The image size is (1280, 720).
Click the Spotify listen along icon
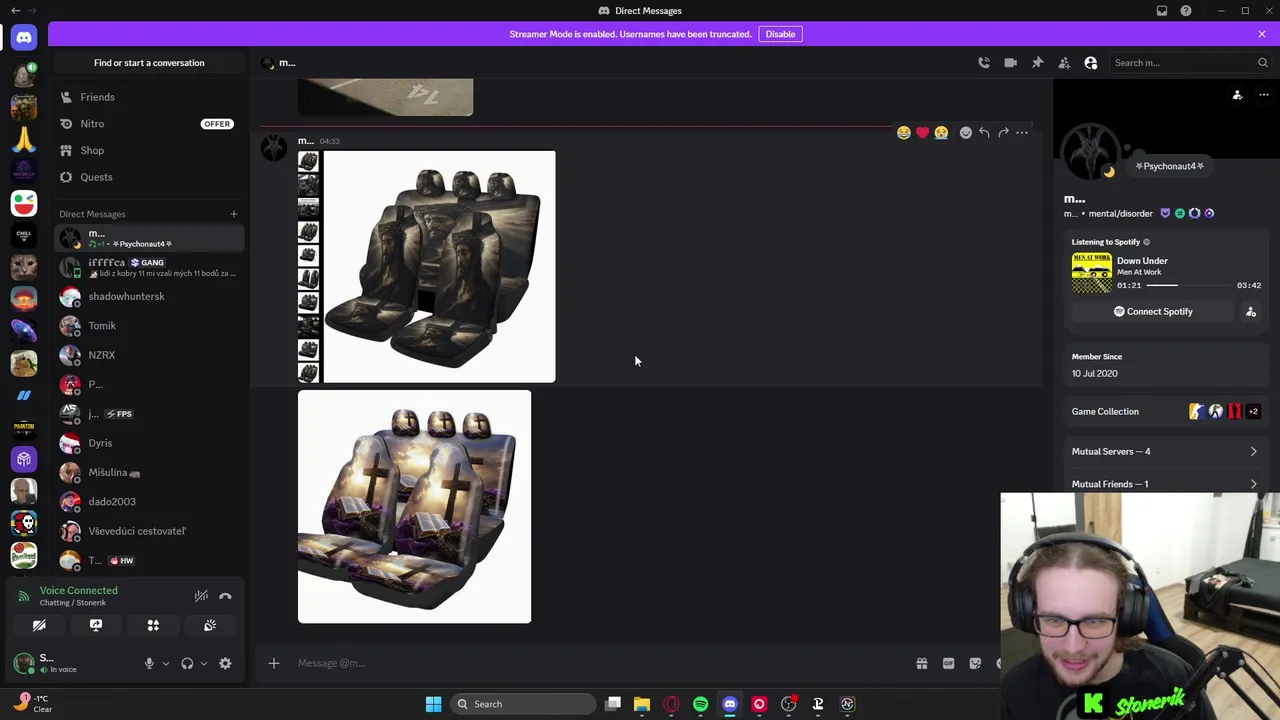(1251, 312)
